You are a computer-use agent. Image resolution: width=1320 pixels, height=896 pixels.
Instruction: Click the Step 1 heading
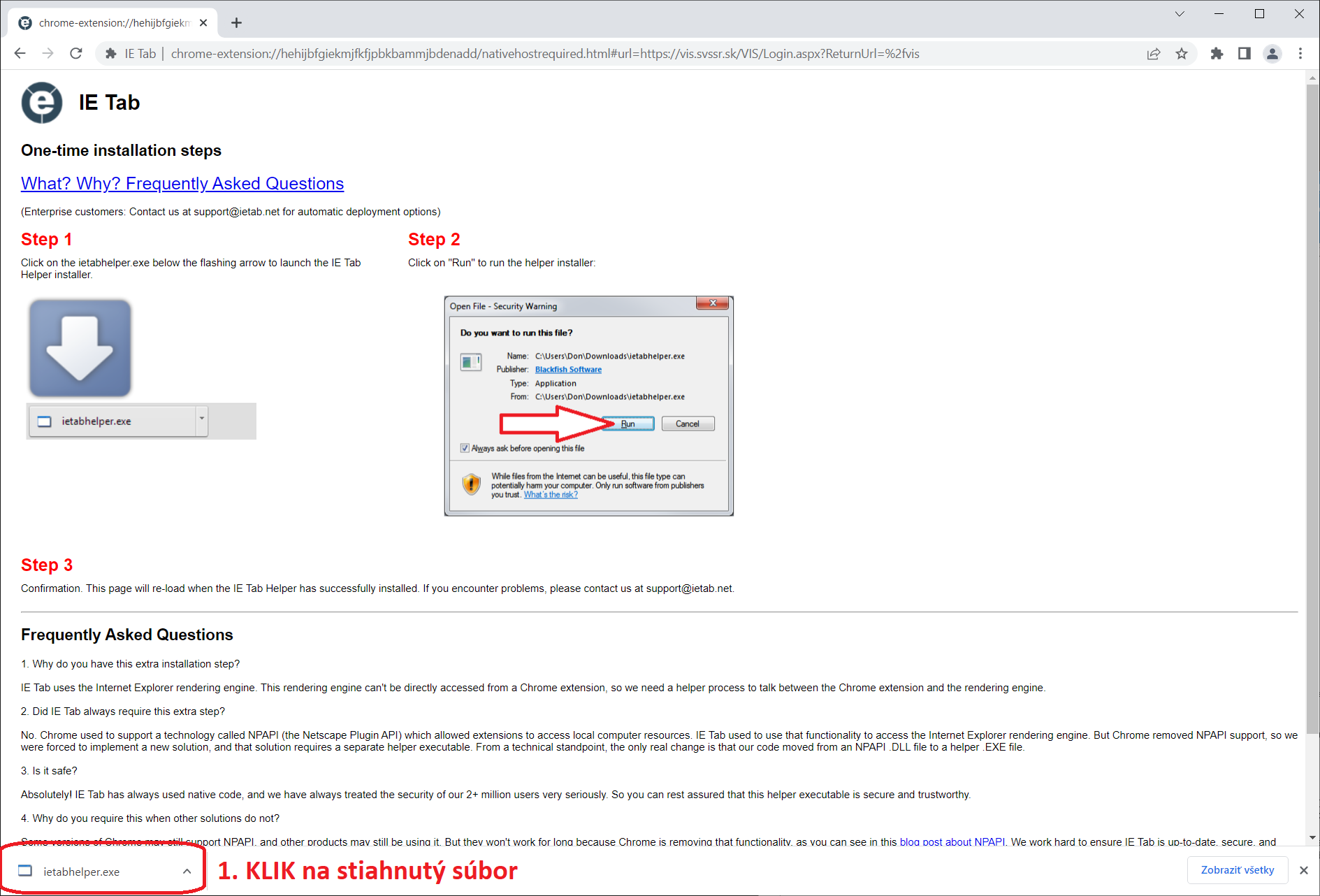46,239
